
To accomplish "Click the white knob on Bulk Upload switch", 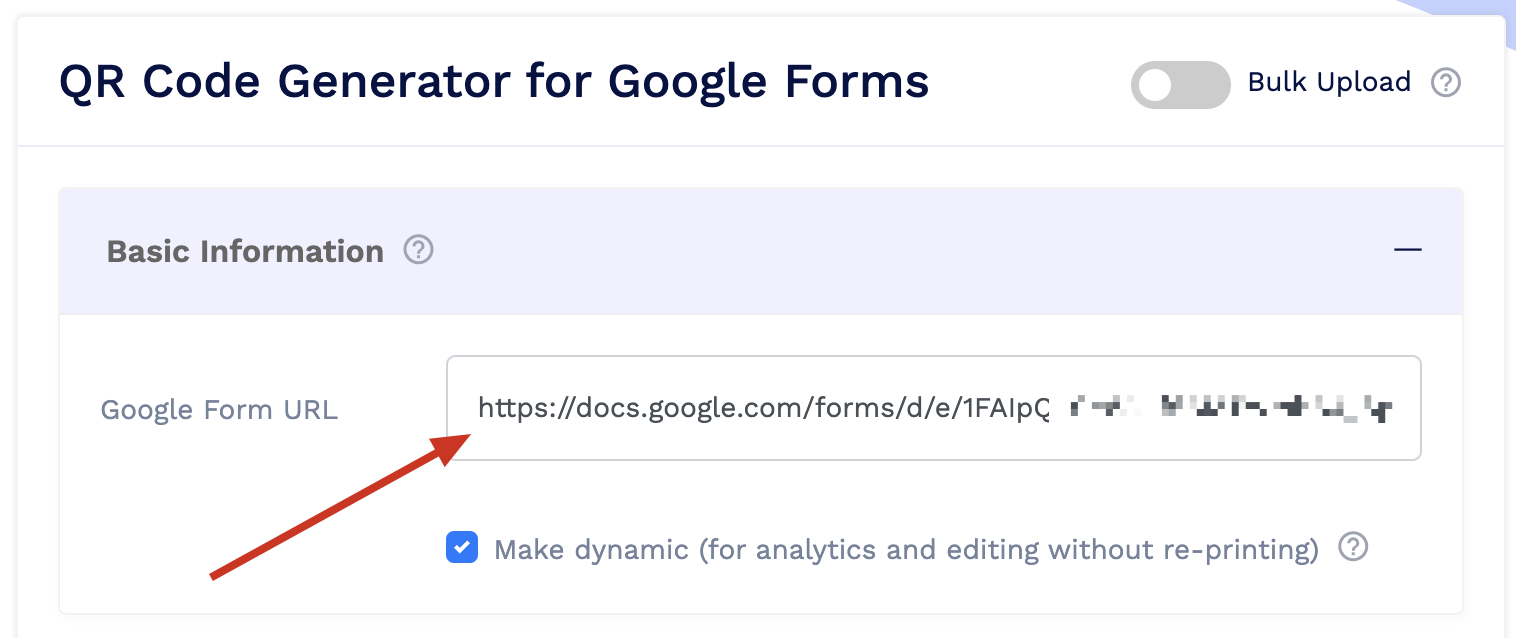I will pyautogui.click(x=1155, y=85).
